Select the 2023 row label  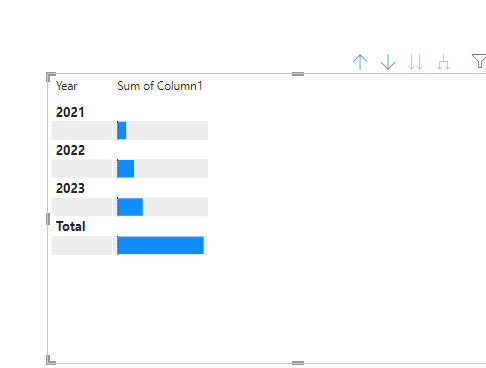(x=70, y=188)
